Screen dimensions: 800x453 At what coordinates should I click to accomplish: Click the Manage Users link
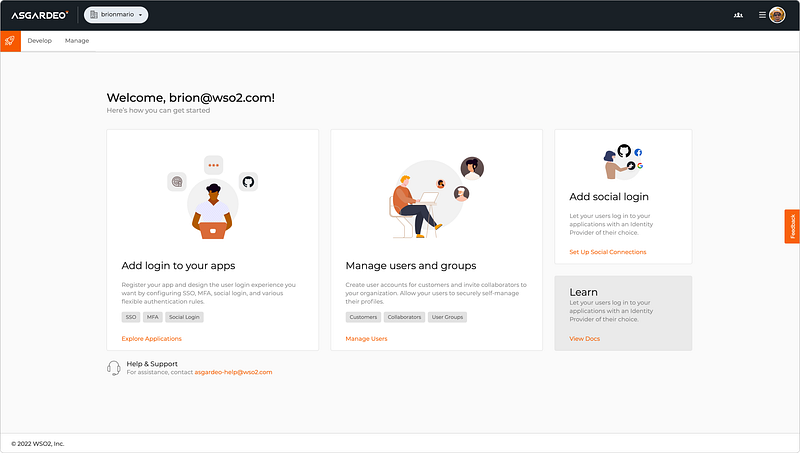(x=366, y=339)
